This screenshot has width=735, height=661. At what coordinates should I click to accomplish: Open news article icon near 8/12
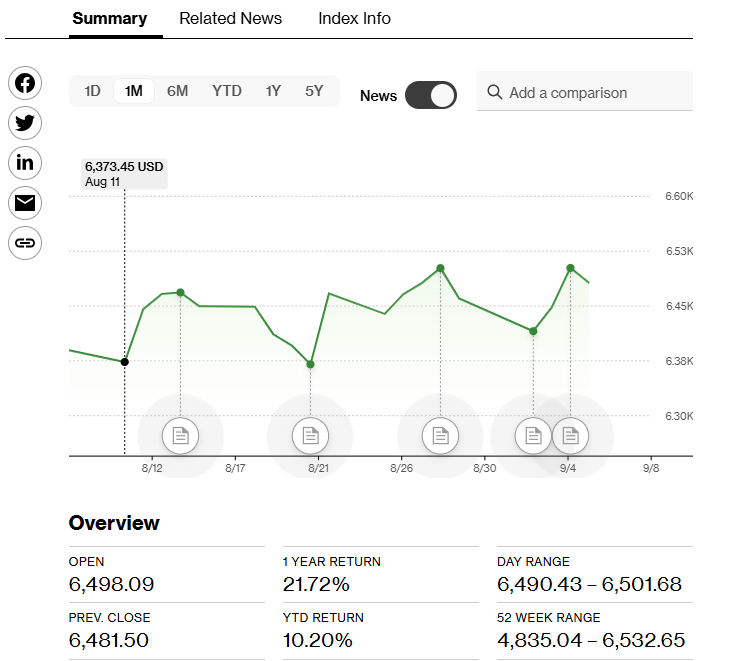181,435
